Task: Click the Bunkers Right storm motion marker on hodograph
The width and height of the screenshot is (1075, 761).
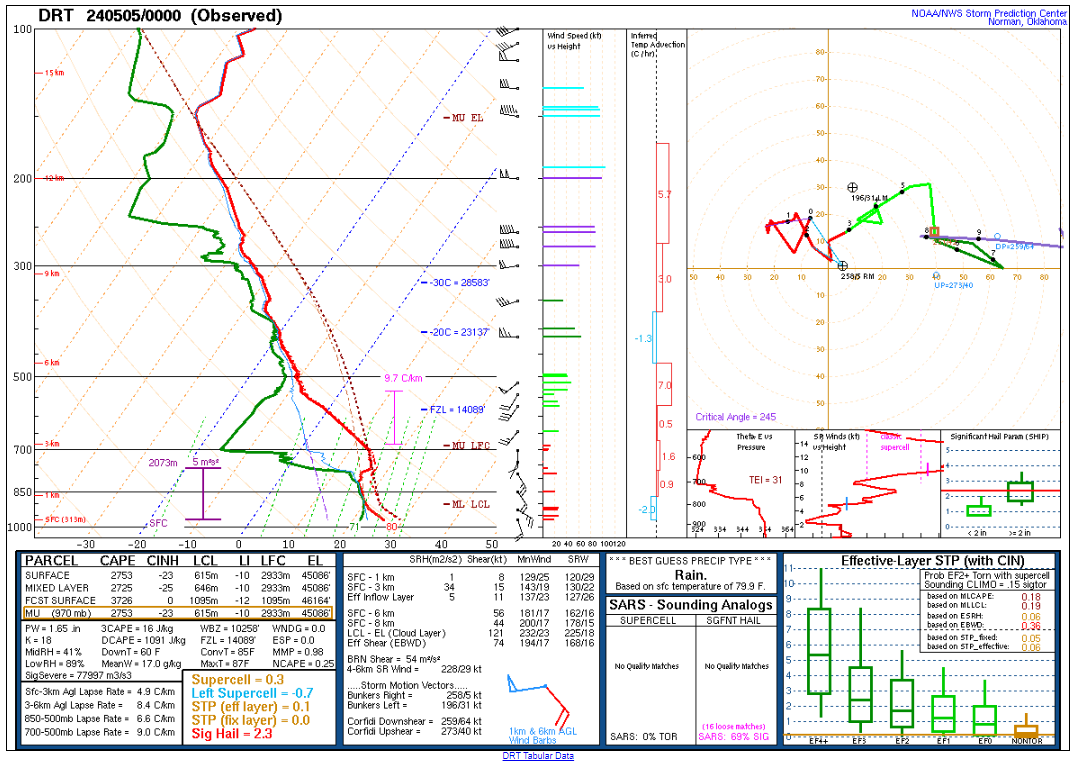Action: click(842, 265)
